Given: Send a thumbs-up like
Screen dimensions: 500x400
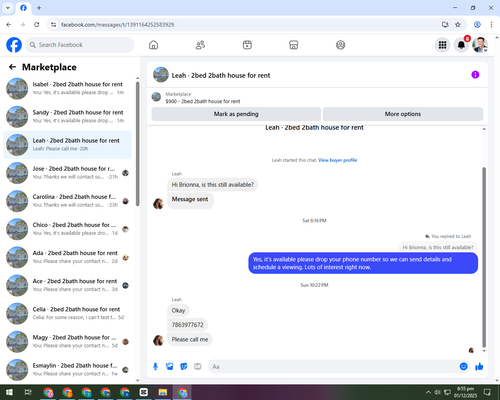Looking at the screenshot, I should coord(479,367).
